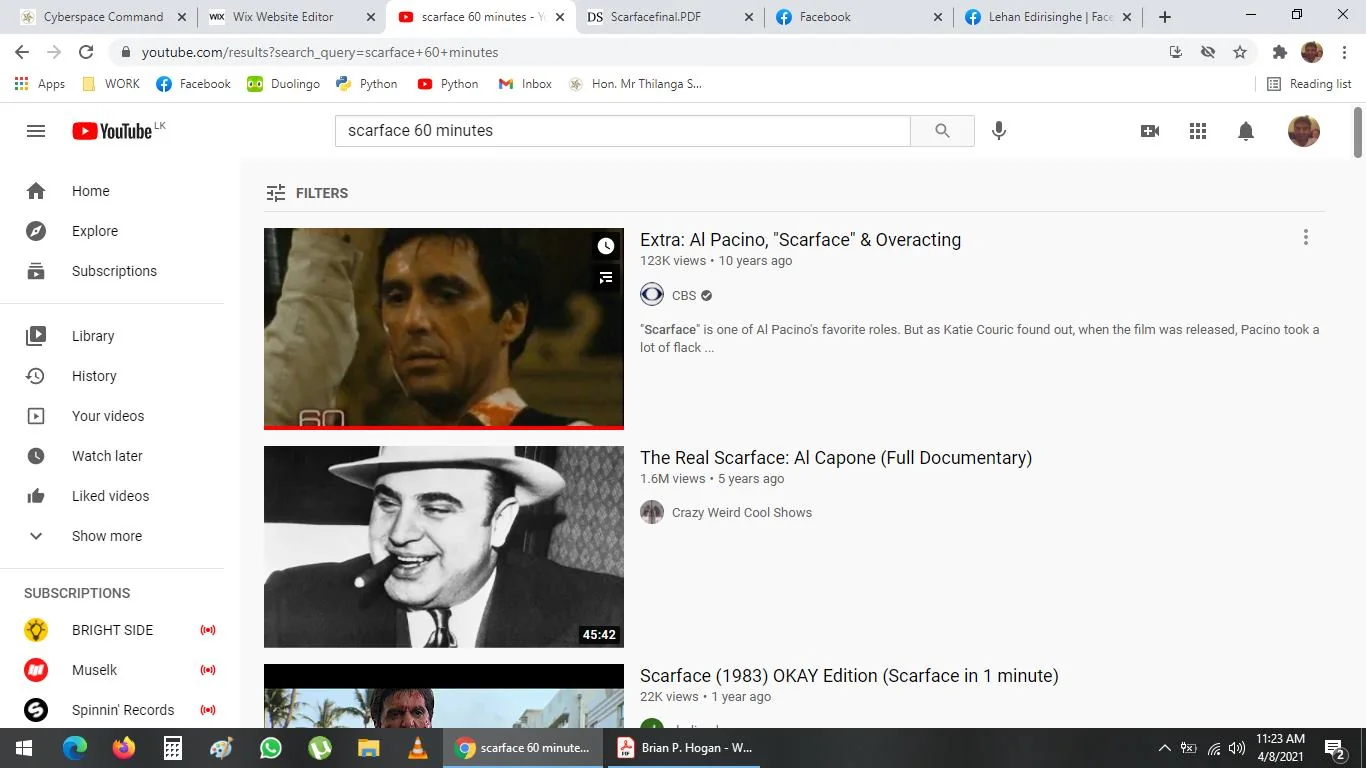The width and height of the screenshot is (1366, 768).
Task: Open Inbox Gmail bookmark
Action: pos(525,84)
